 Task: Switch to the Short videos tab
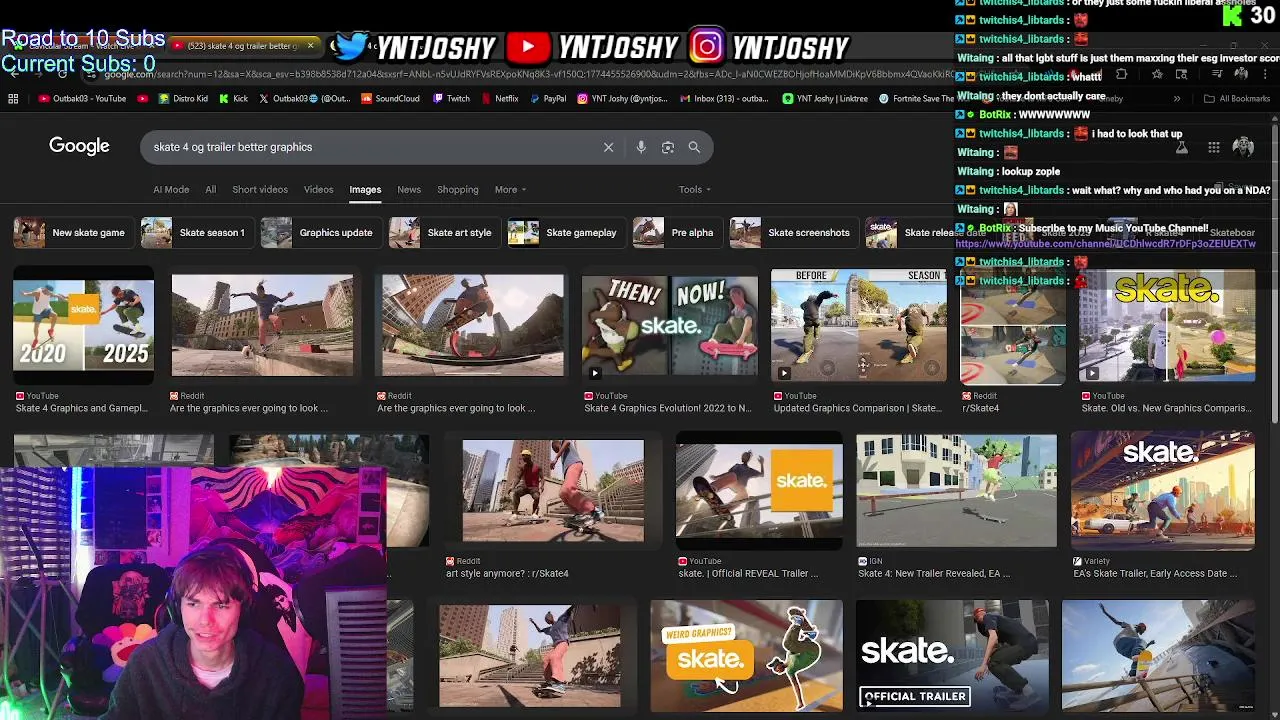point(260,189)
